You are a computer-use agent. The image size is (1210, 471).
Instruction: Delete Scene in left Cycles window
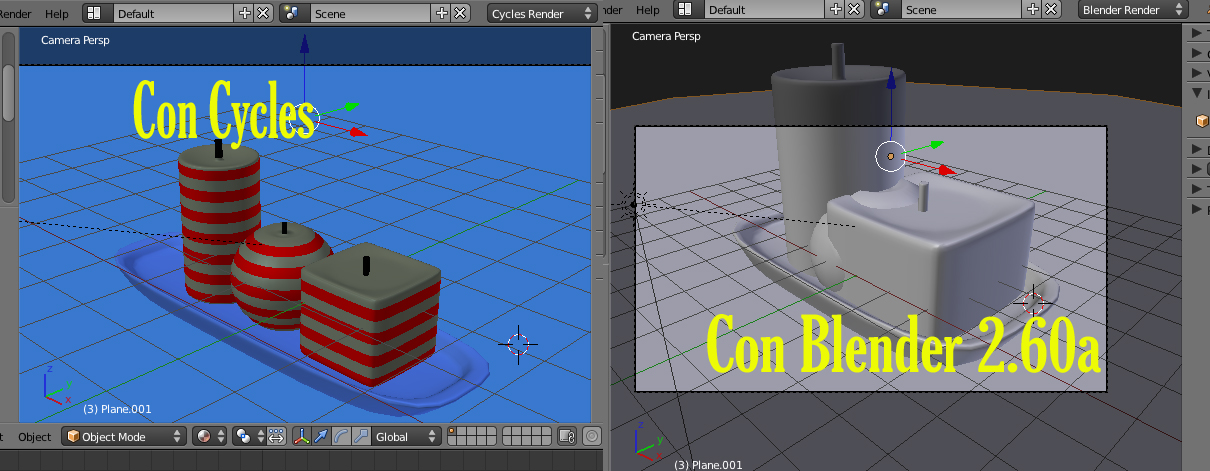[x=460, y=13]
